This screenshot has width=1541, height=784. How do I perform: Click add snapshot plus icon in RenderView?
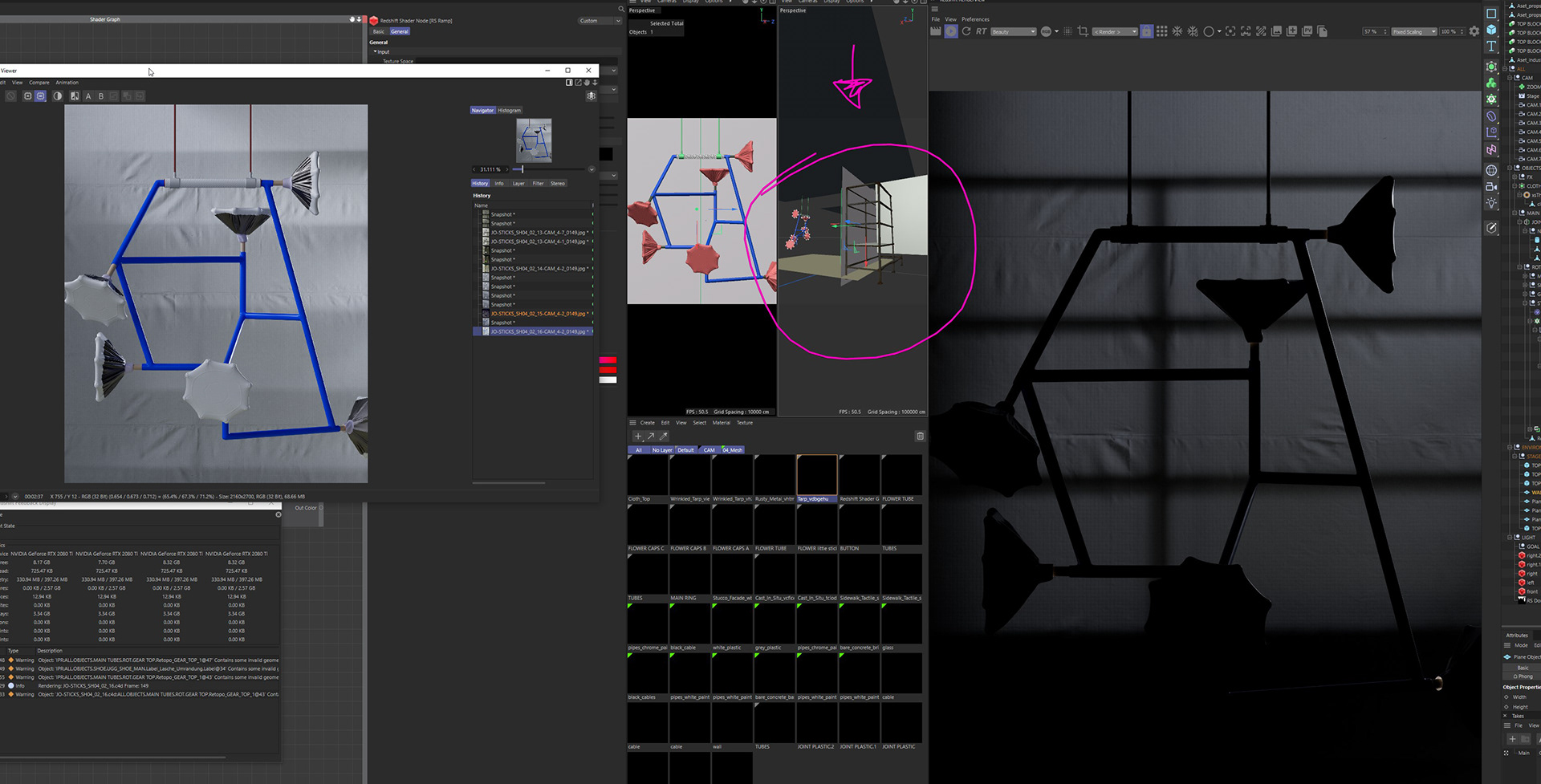(1291, 31)
